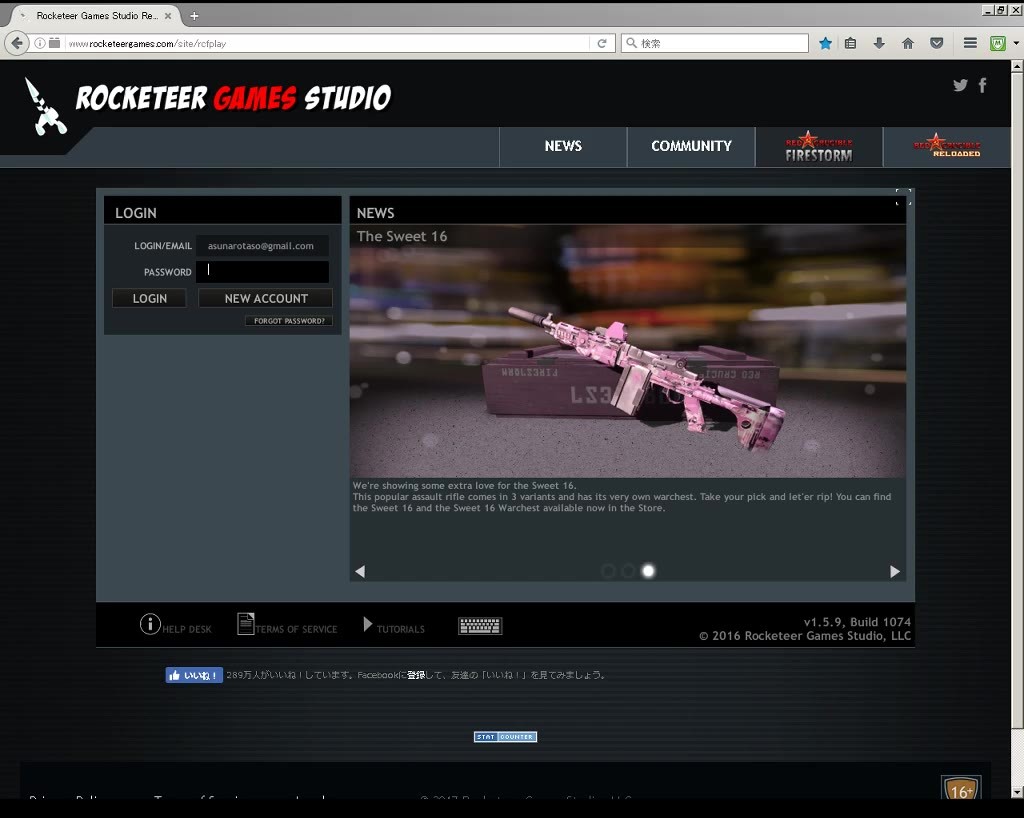Reload the page with the refresh icon

pos(602,43)
